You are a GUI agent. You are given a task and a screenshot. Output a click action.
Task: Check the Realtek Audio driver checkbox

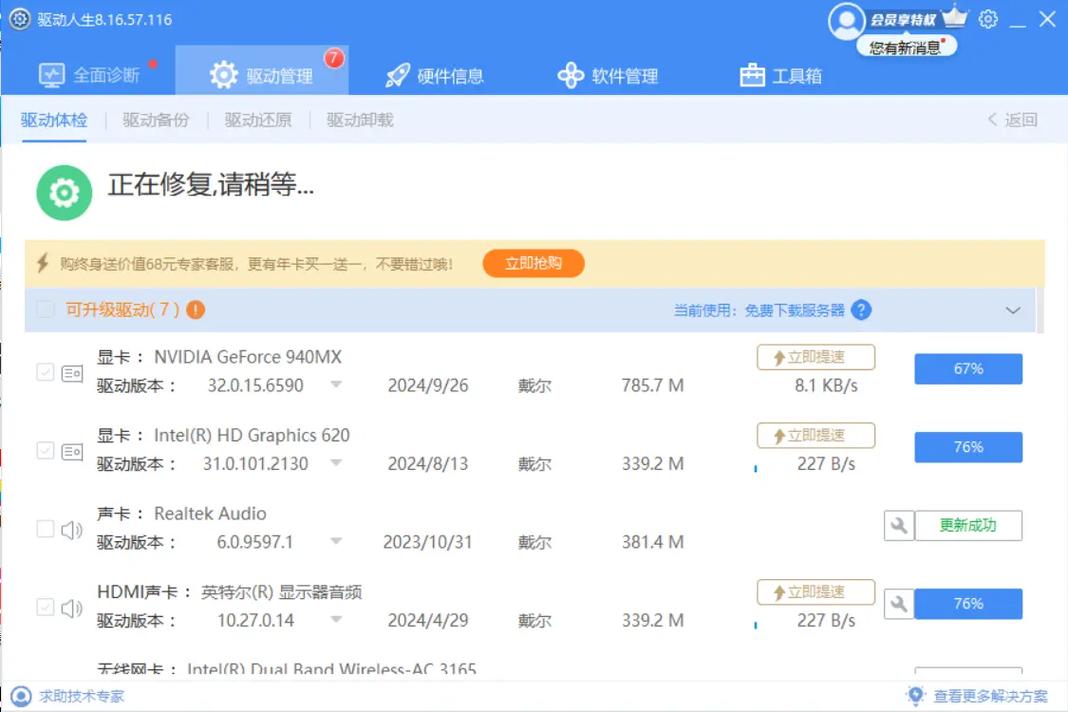point(44,528)
